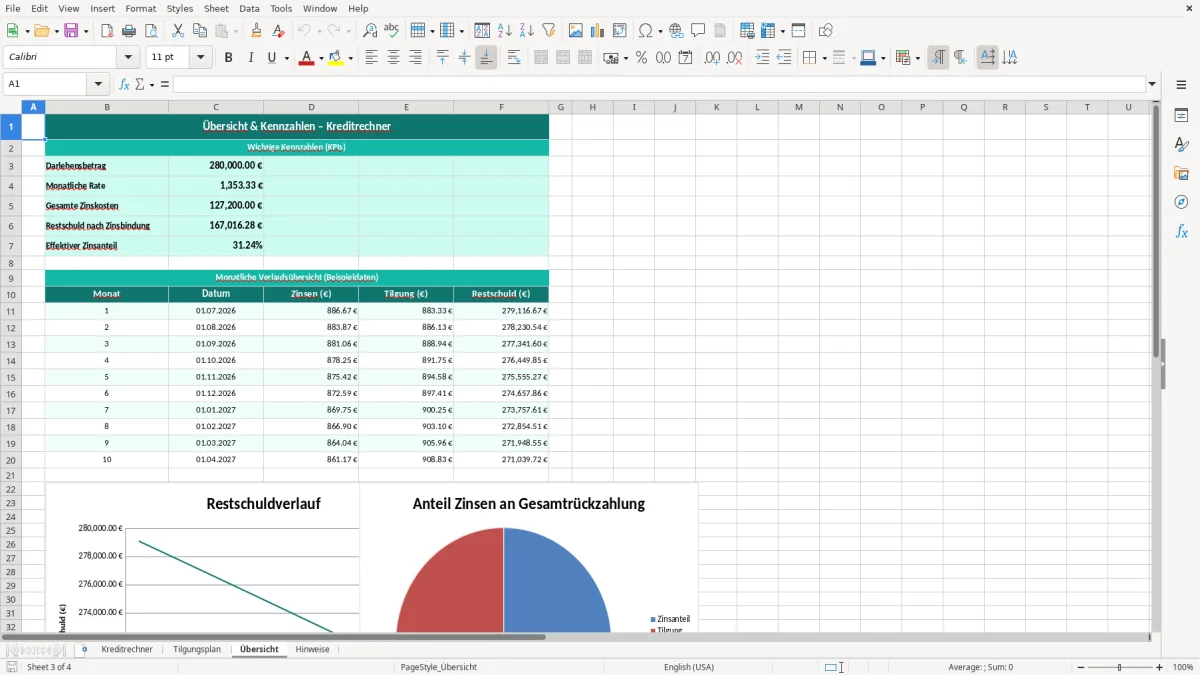Cut the selection with scissors icon
This screenshot has width=1200, height=675.
(178, 31)
